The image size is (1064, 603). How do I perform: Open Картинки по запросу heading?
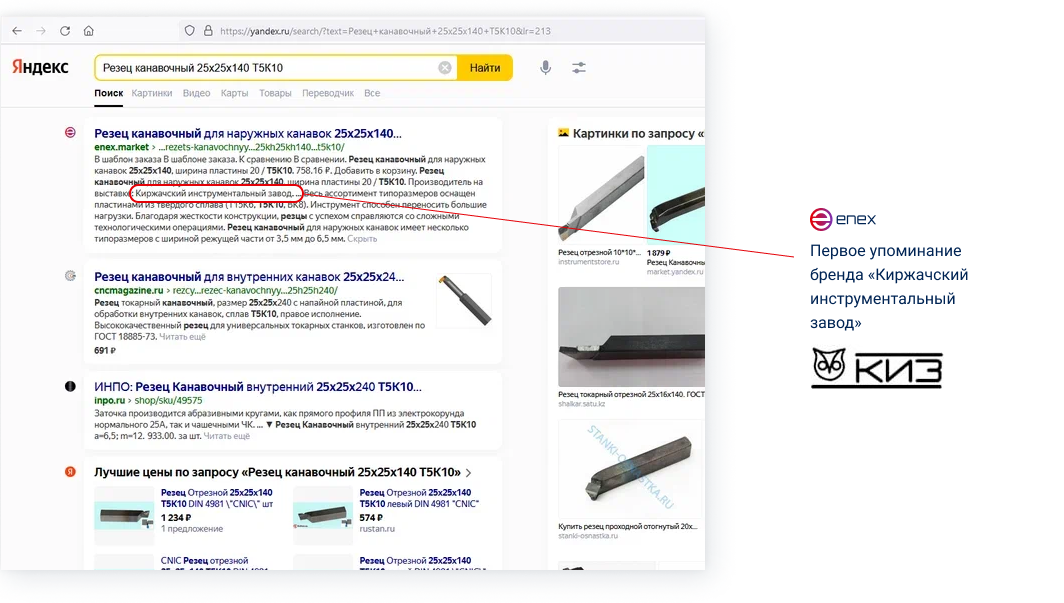(639, 134)
